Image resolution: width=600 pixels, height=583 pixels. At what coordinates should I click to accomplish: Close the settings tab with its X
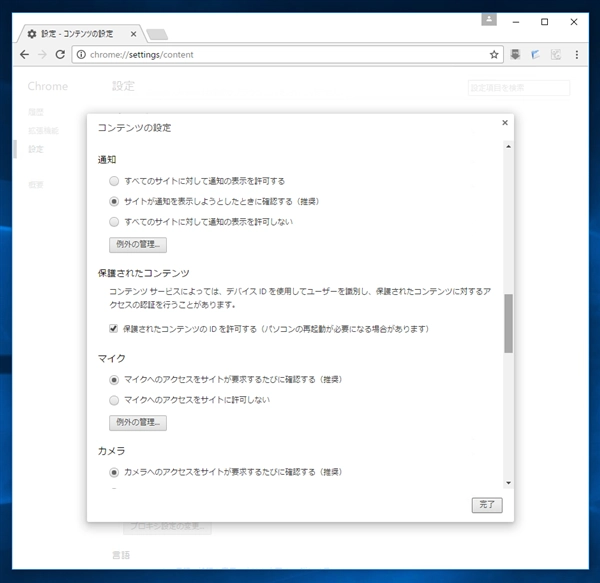[x=133, y=34]
